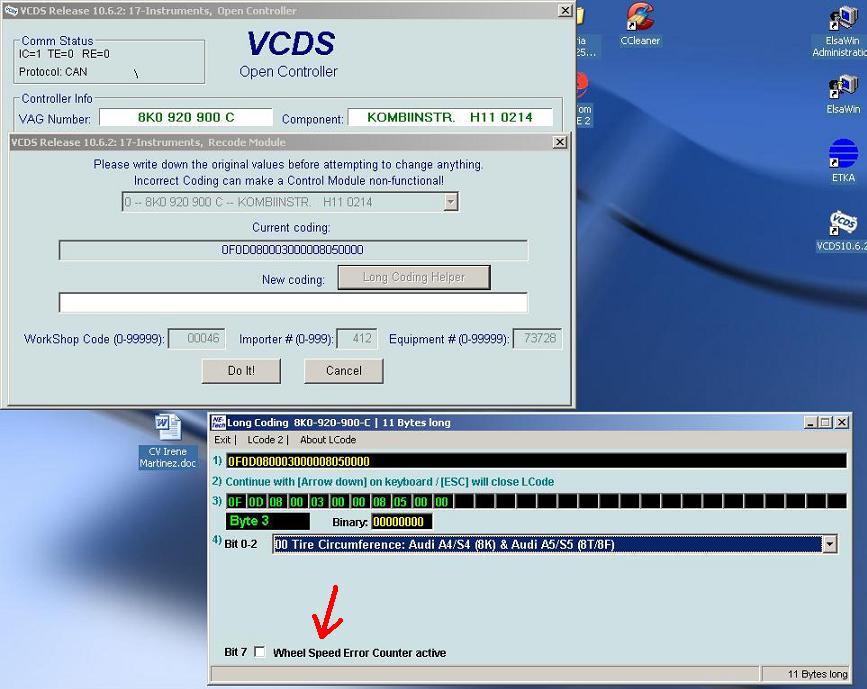This screenshot has height=689, width=867.
Task: Click the Long Coding Helper button
Action: pos(414,277)
